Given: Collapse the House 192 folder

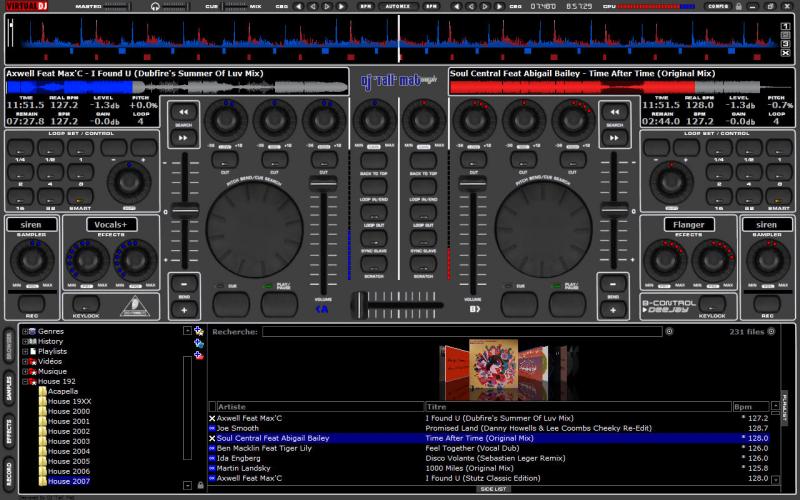Looking at the screenshot, I should (25, 381).
